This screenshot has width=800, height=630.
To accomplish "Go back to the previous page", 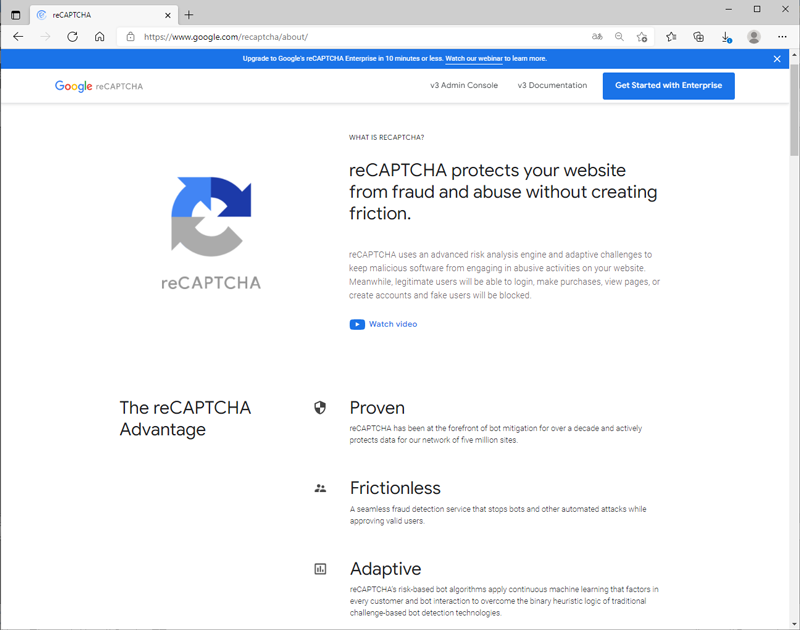I will coord(18,37).
